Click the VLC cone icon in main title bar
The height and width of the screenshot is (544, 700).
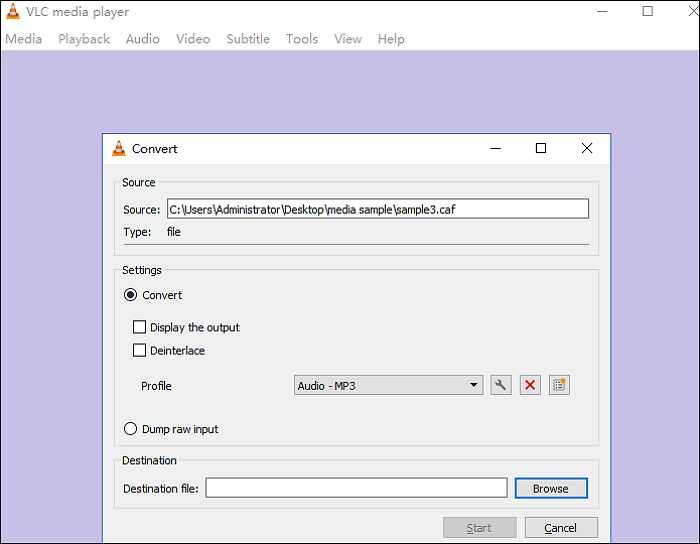[x=12, y=12]
